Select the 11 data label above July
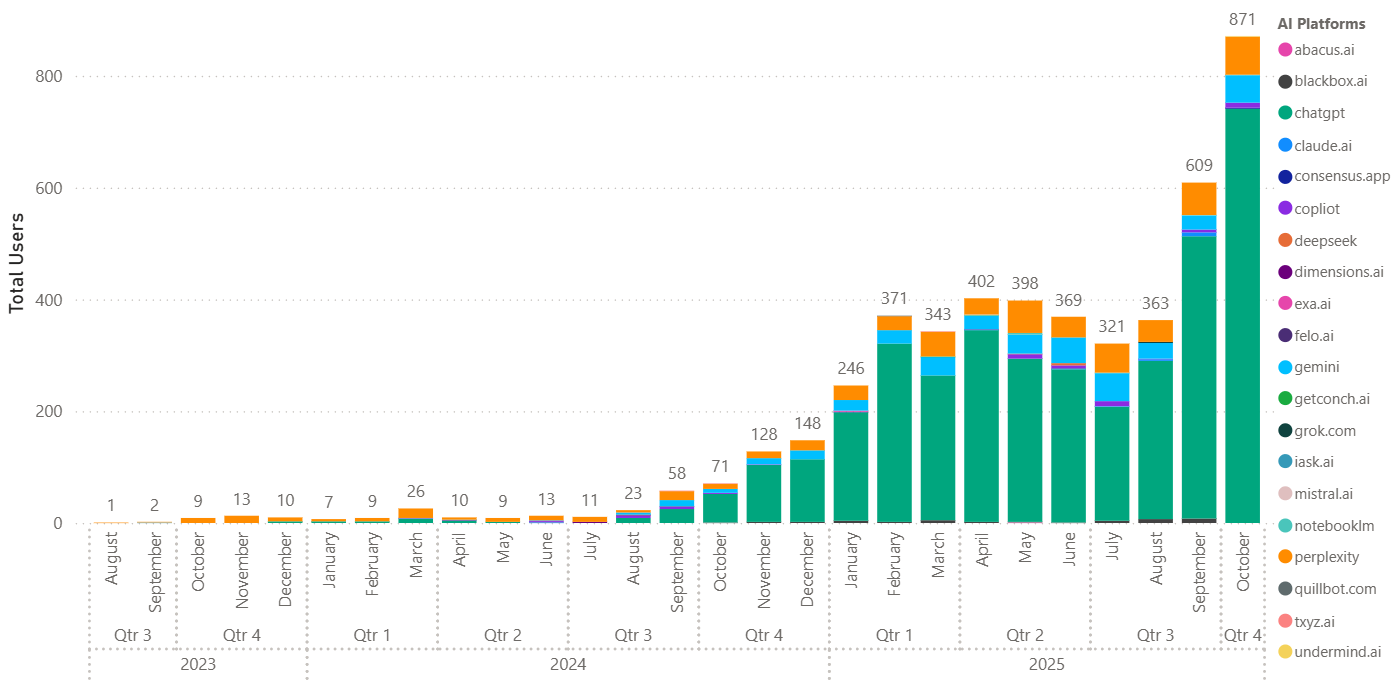This screenshot has height=693, width=1391. 590,500
